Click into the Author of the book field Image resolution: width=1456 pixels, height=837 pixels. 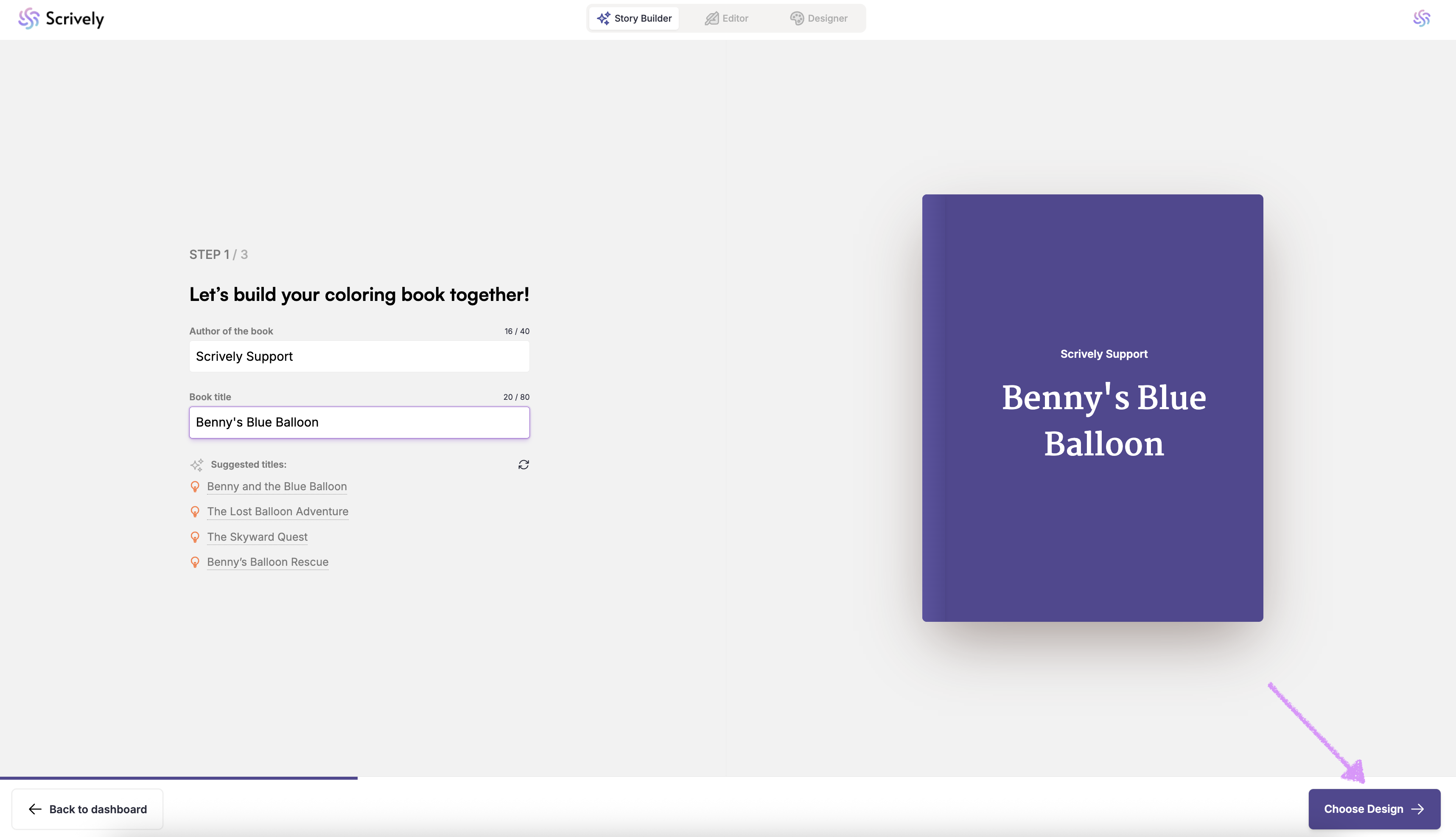(x=359, y=357)
